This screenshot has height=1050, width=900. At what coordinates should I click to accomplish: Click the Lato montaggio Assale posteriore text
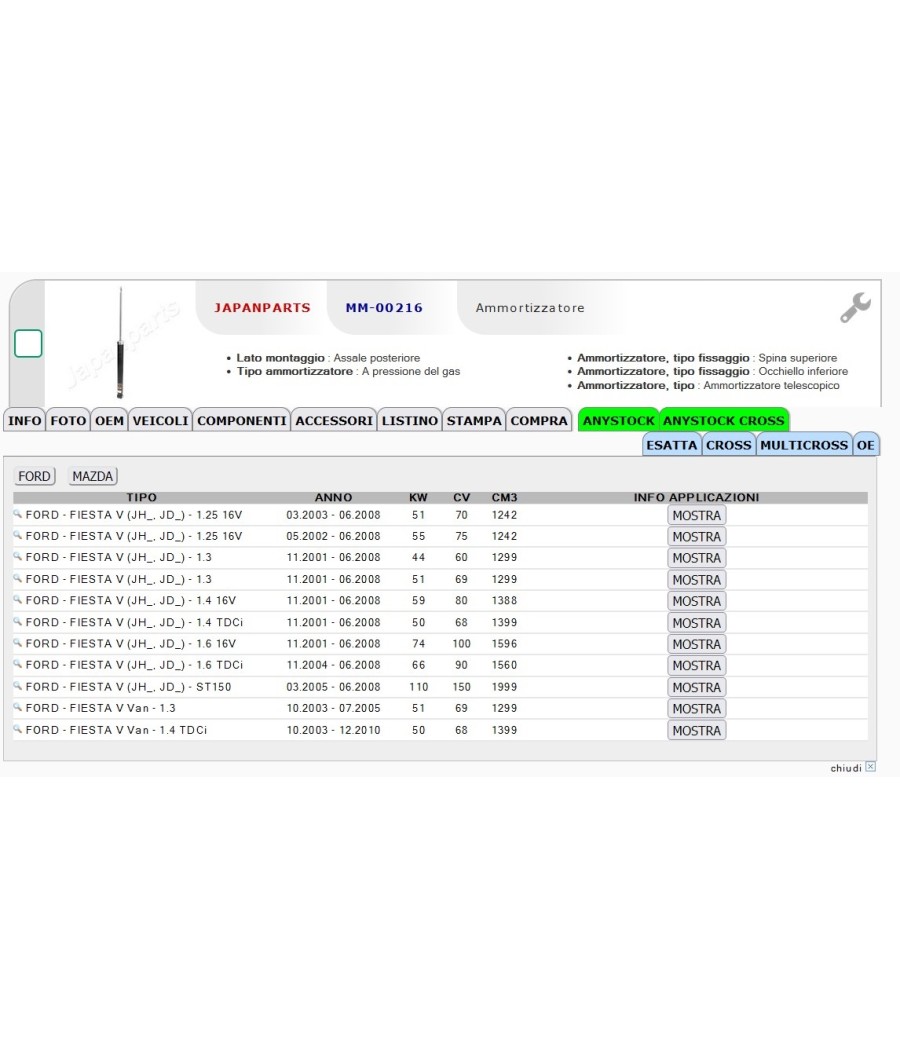[328, 358]
